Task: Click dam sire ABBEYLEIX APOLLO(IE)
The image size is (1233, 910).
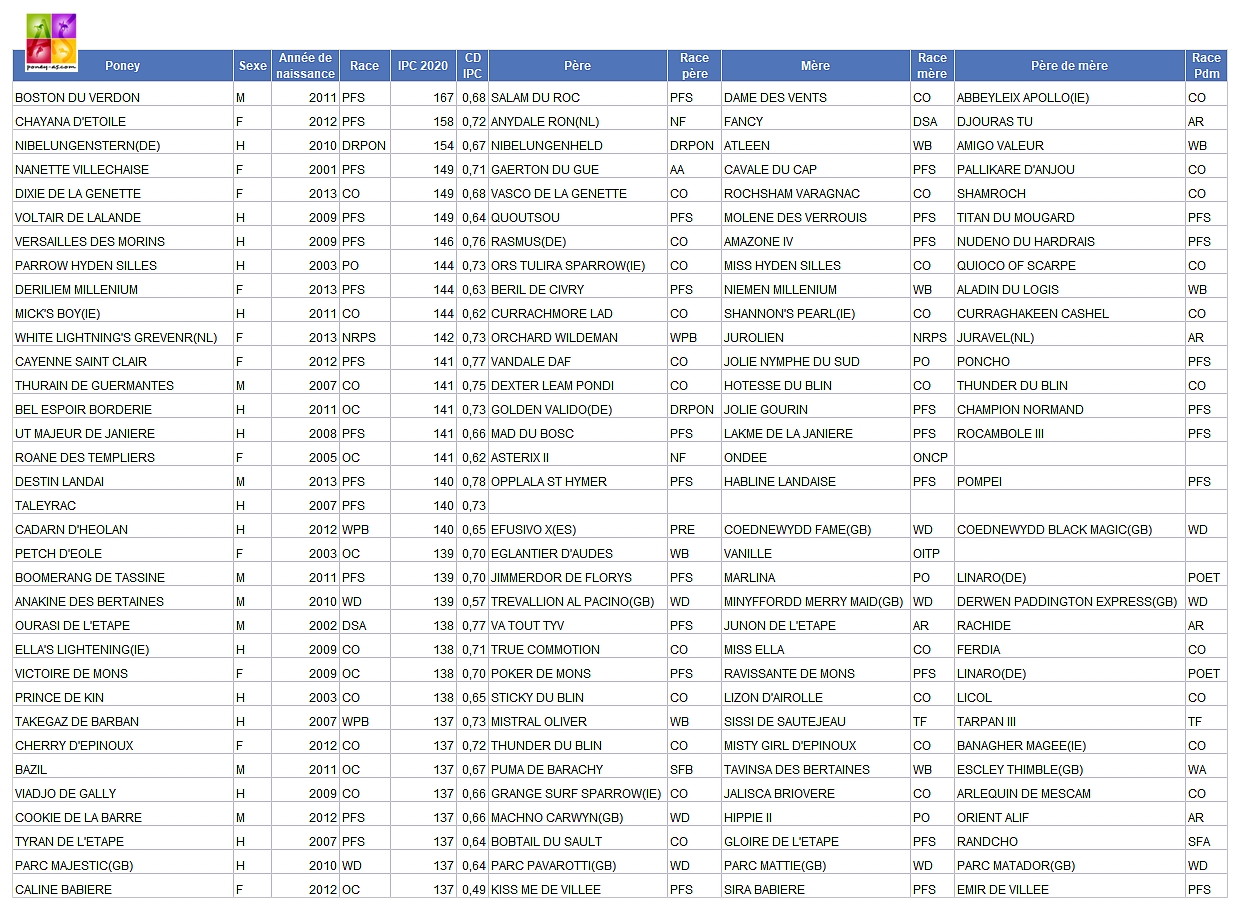Action: 1023,98
